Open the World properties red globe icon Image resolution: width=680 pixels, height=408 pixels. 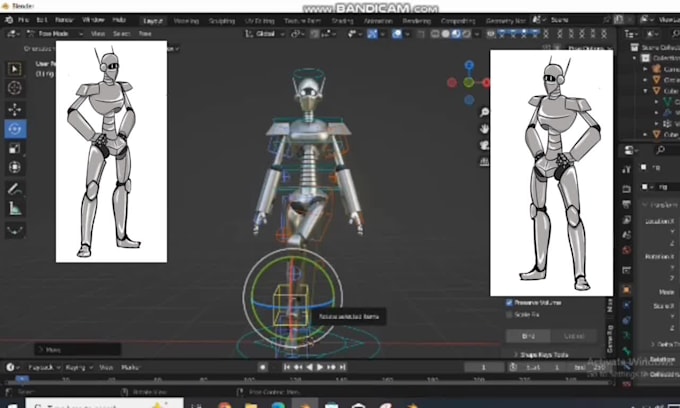626,250
